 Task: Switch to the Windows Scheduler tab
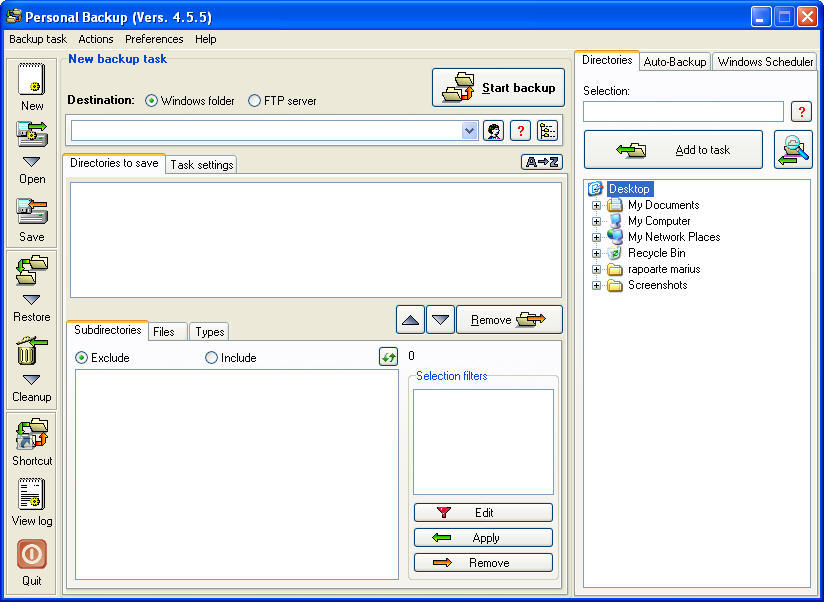(765, 61)
